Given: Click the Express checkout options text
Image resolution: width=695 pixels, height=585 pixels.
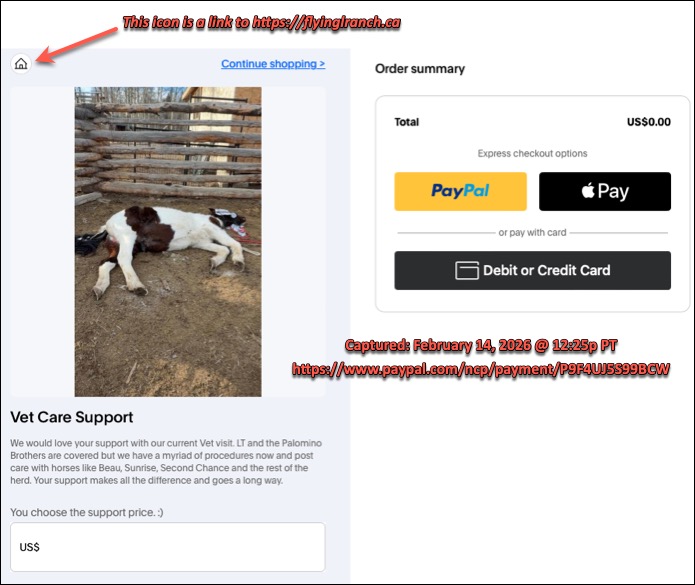Looking at the screenshot, I should 532,153.
